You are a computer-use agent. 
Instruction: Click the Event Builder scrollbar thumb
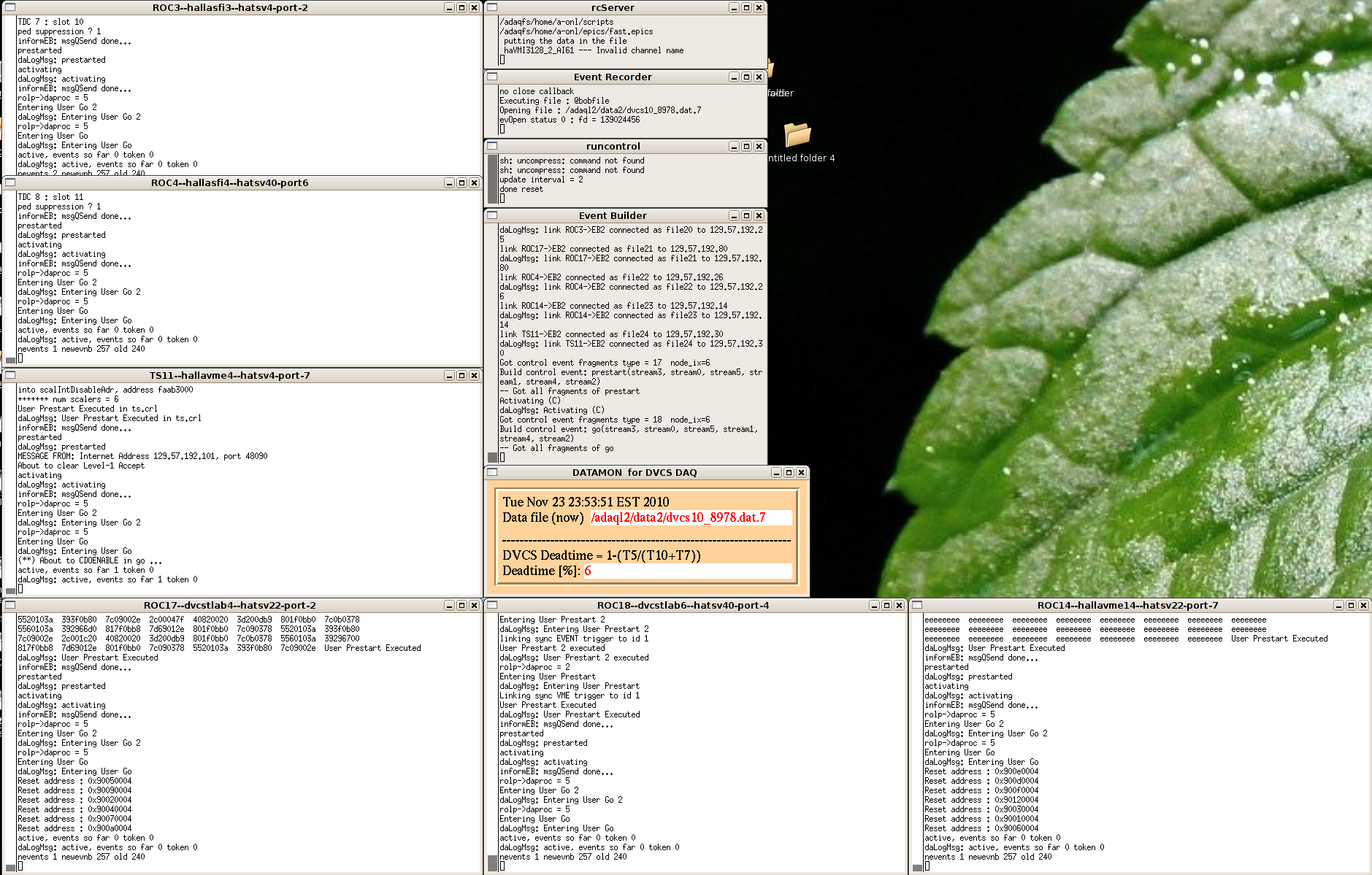(x=492, y=458)
